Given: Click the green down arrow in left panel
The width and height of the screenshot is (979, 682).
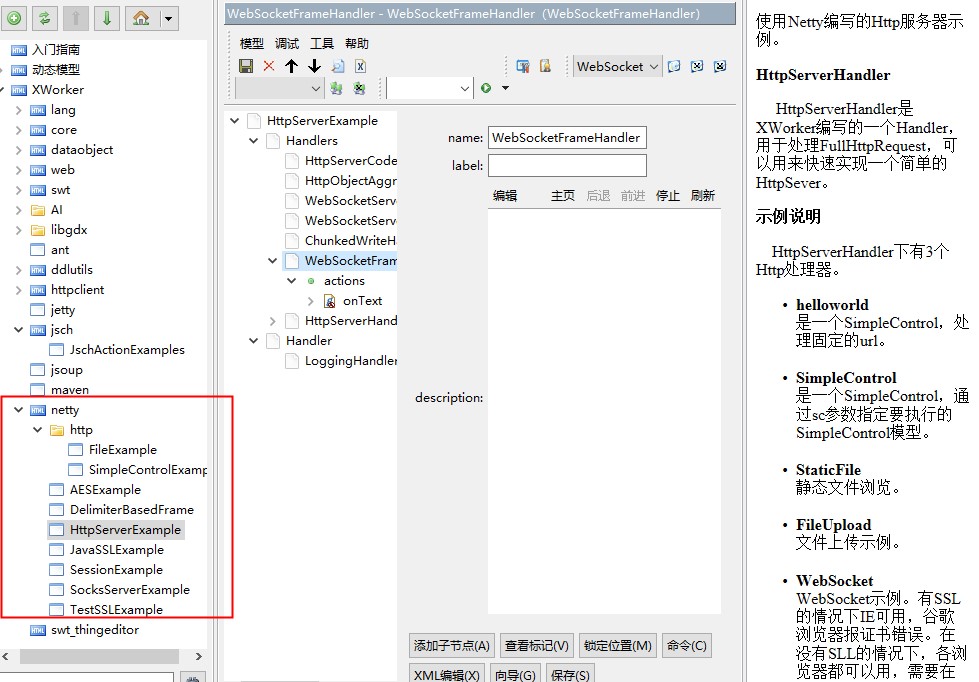Looking at the screenshot, I should (x=107, y=18).
